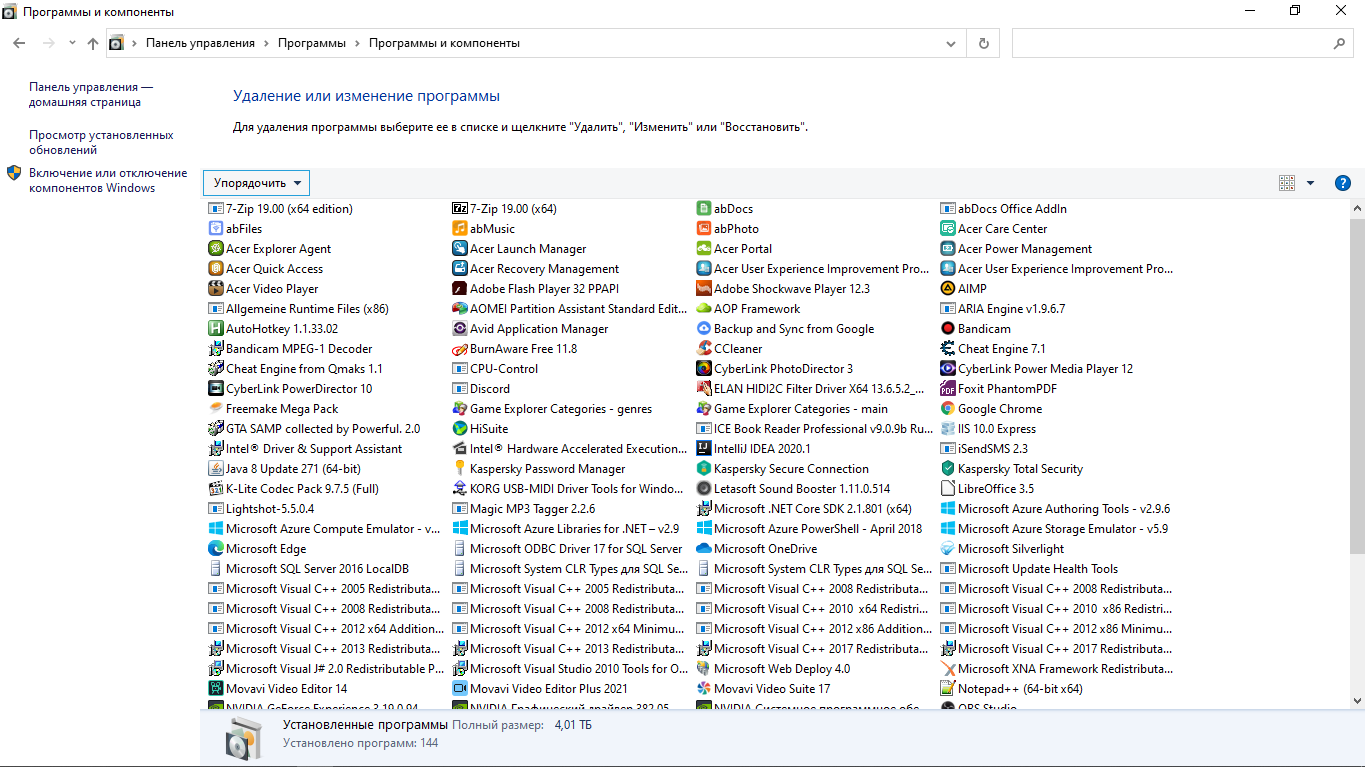Click the abPhoto program icon
The width and height of the screenshot is (1365, 767).
click(x=704, y=229)
